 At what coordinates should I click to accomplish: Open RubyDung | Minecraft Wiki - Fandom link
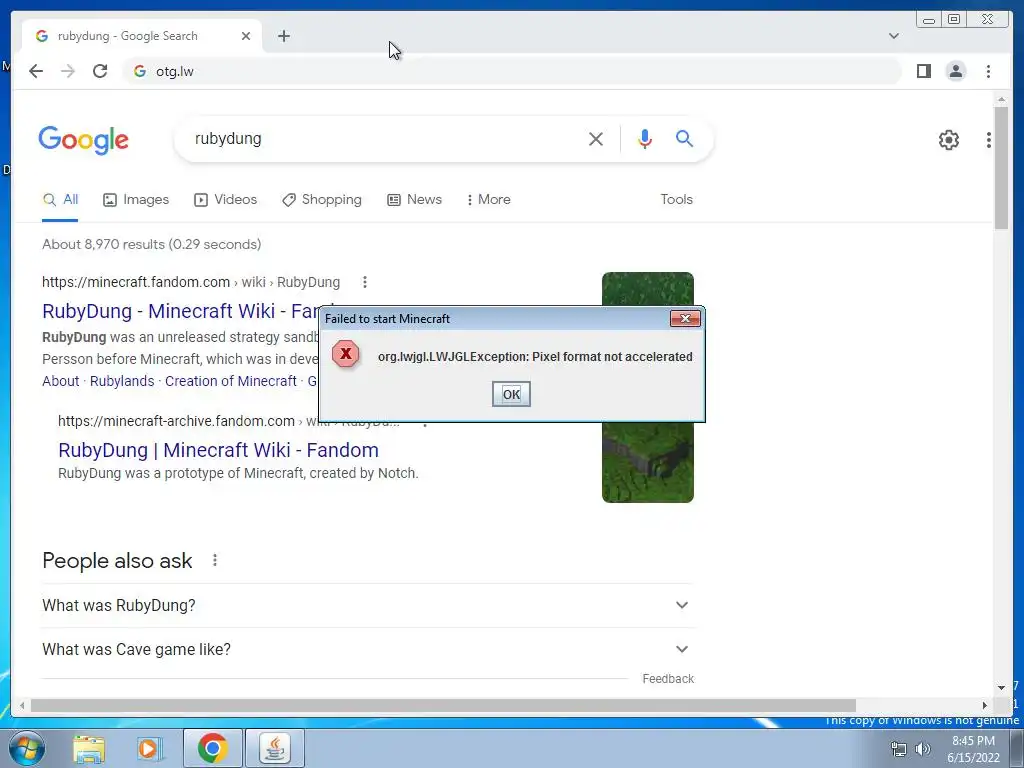point(218,450)
